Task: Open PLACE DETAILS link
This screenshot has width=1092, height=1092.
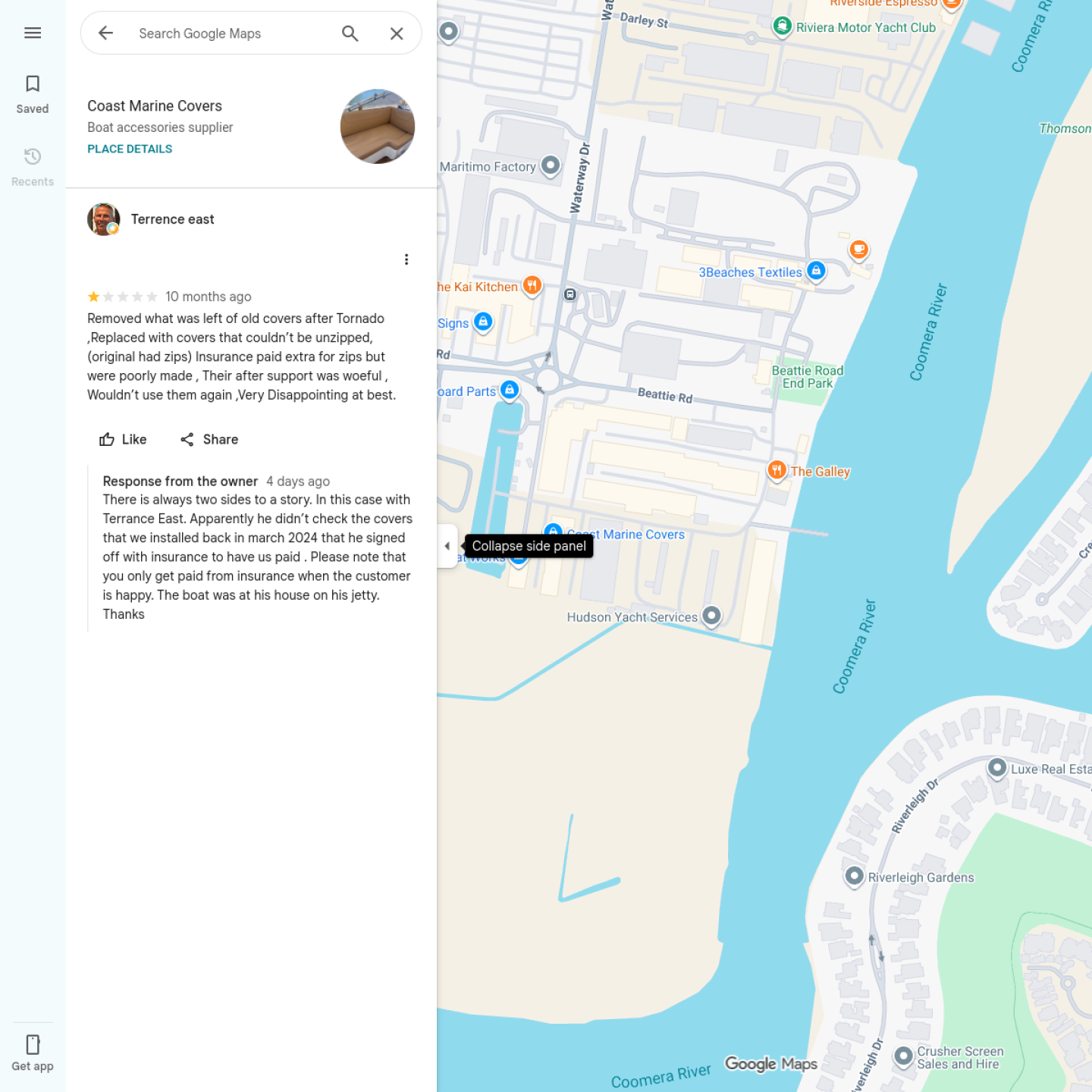Action: tap(130, 149)
